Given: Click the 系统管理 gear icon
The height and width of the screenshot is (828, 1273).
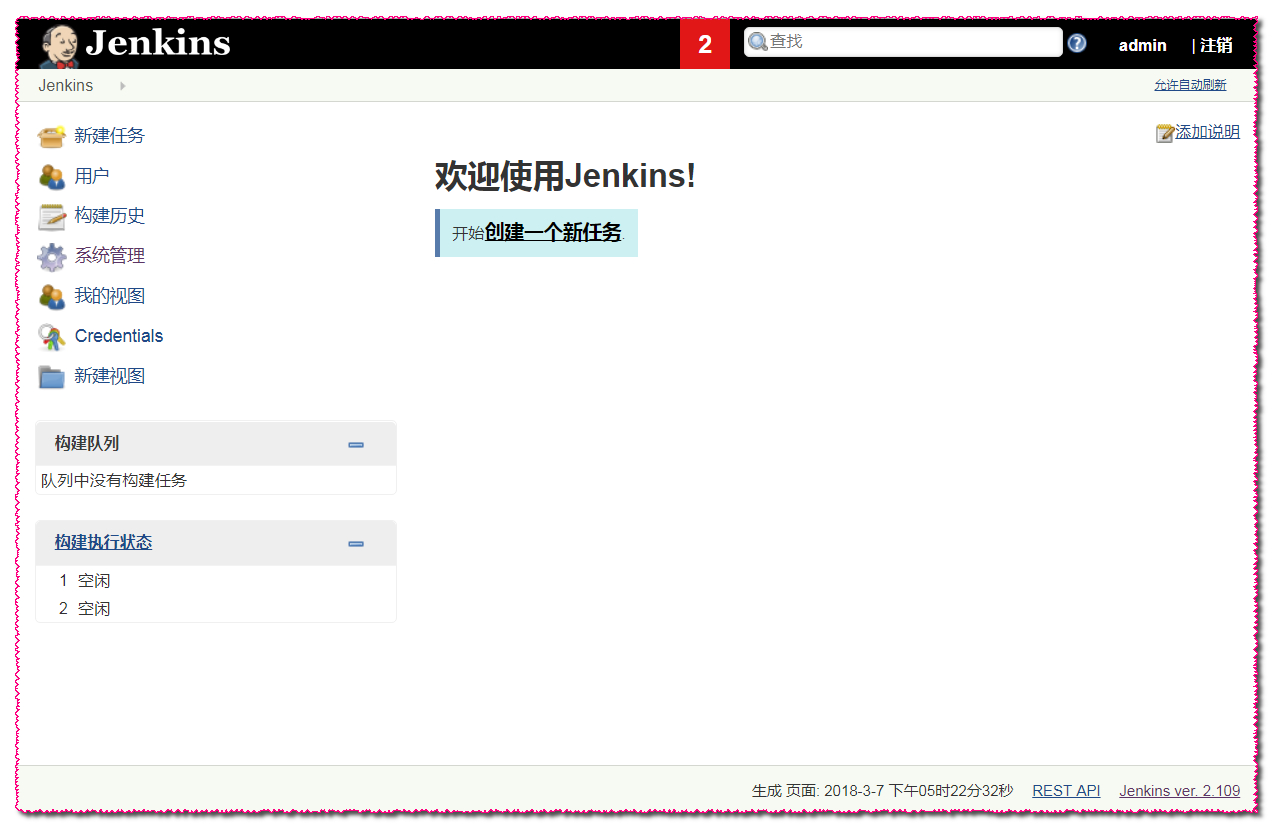Looking at the screenshot, I should click(52, 257).
